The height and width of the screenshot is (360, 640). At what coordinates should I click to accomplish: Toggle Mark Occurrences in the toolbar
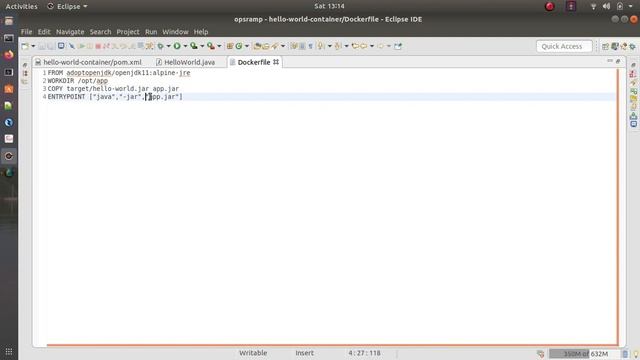pyautogui.click(x=294, y=46)
